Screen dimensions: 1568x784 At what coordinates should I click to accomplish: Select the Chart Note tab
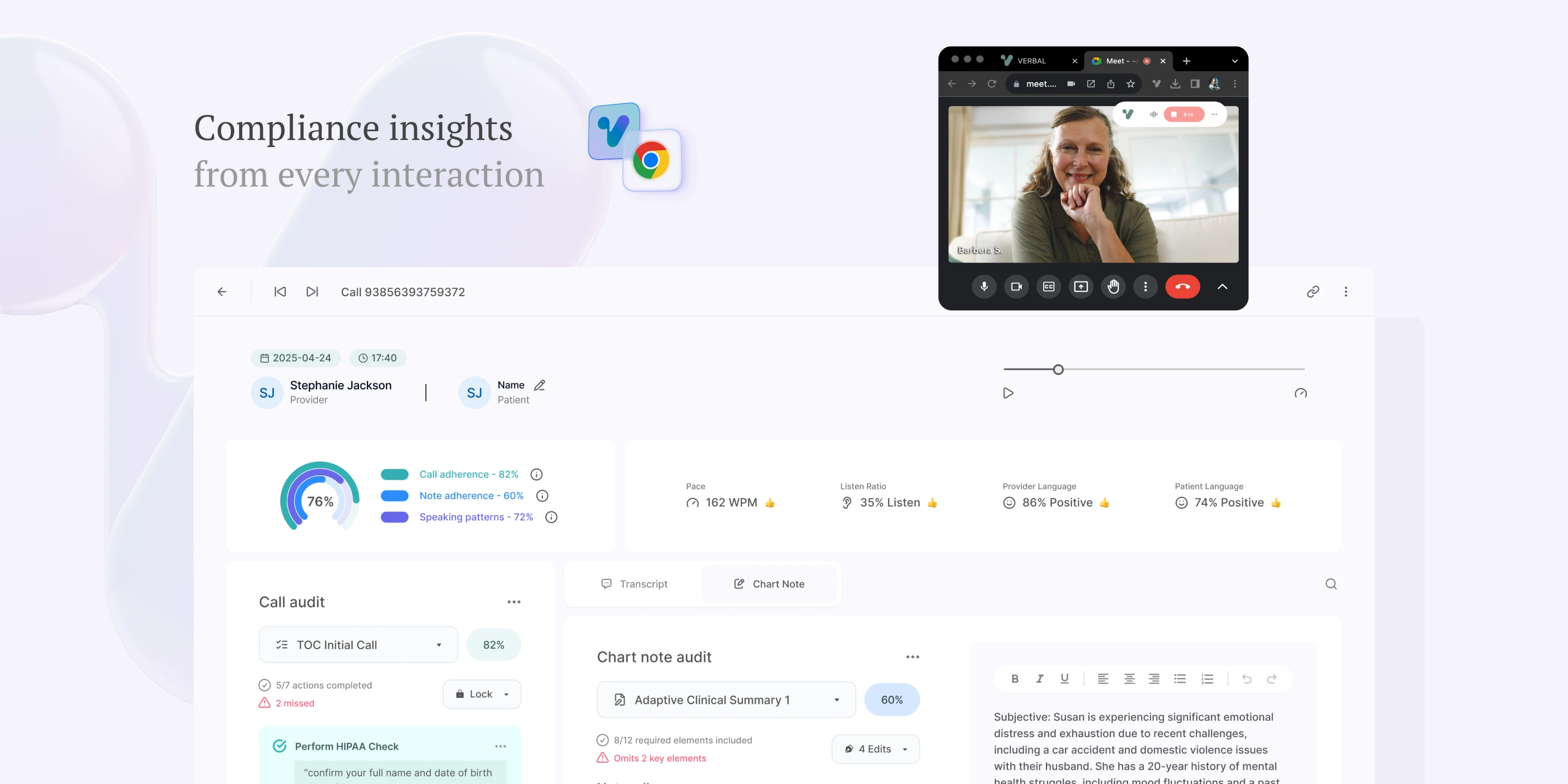[769, 584]
